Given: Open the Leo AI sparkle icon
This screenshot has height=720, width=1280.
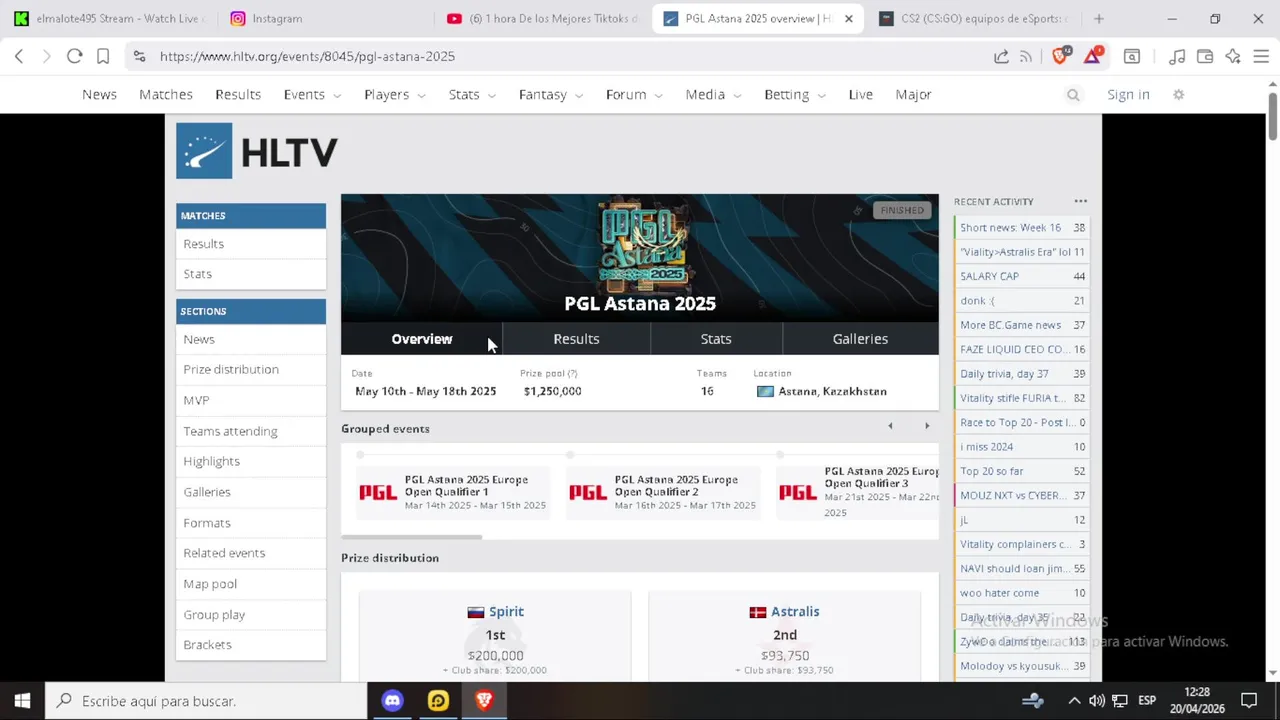Looking at the screenshot, I should 1233,56.
